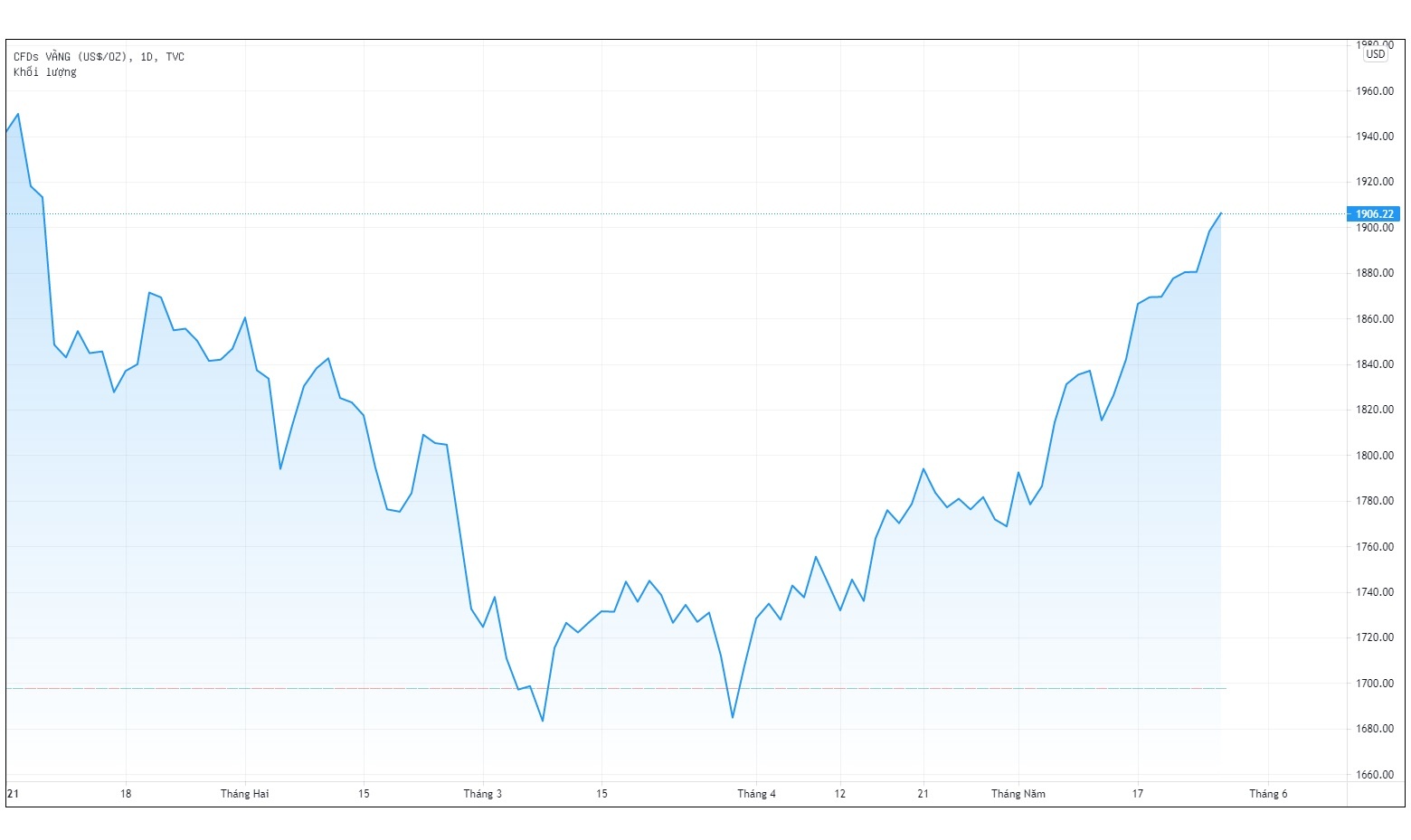Select the Tháng Hai label on time axis
This screenshot has height=840, width=1411.
pyautogui.click(x=244, y=794)
